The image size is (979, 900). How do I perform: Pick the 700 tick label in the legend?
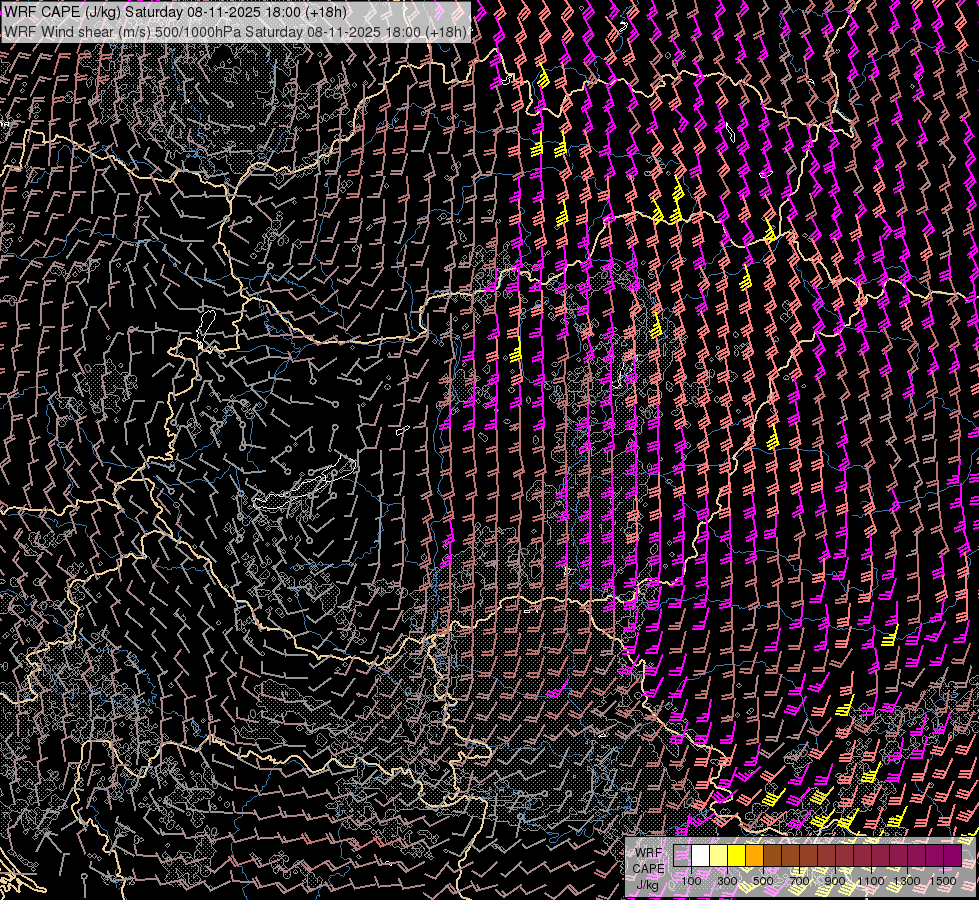799,881
